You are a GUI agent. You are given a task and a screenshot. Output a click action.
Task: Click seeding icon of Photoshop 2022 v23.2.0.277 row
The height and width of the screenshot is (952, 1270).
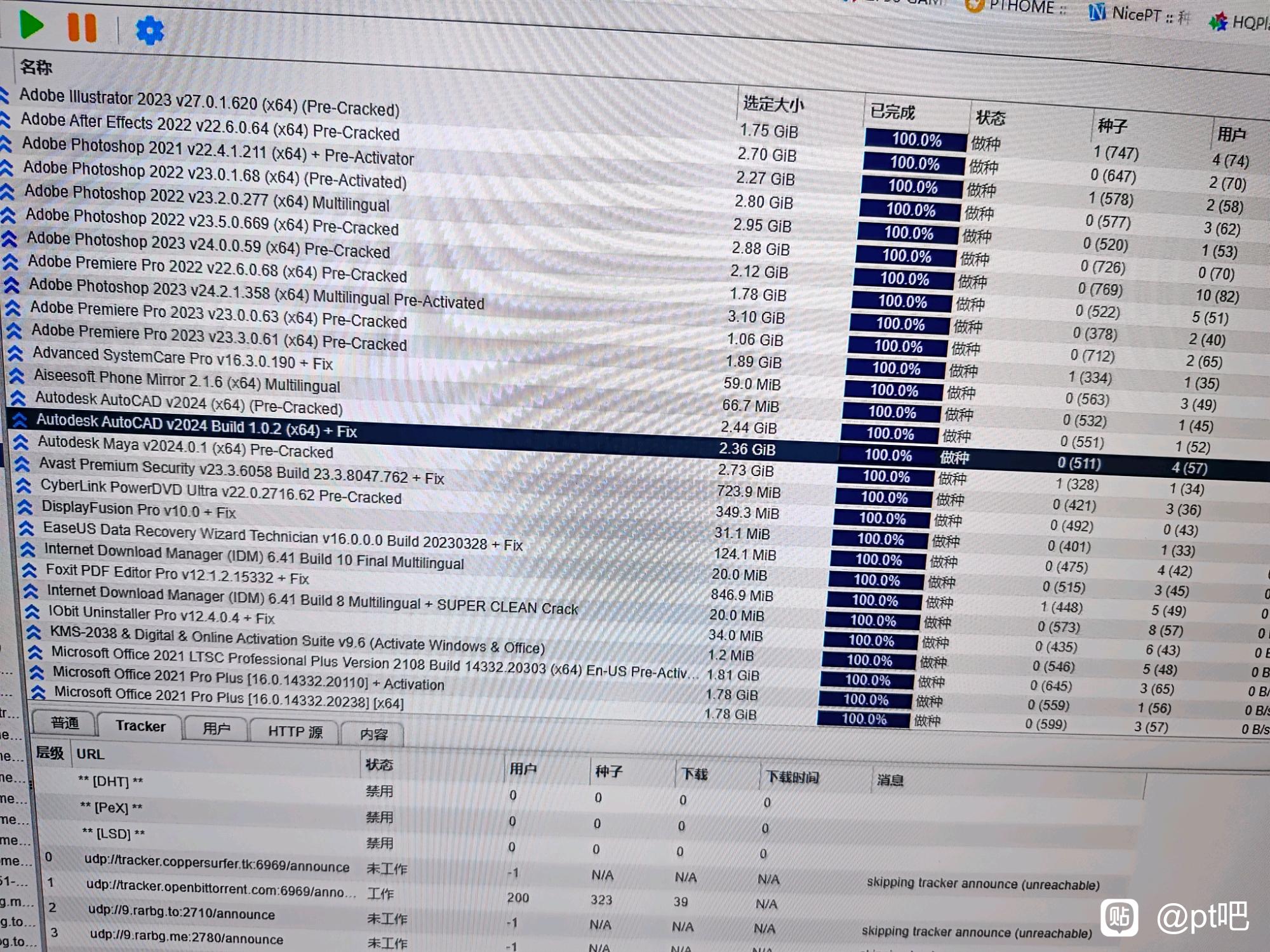point(8,191)
